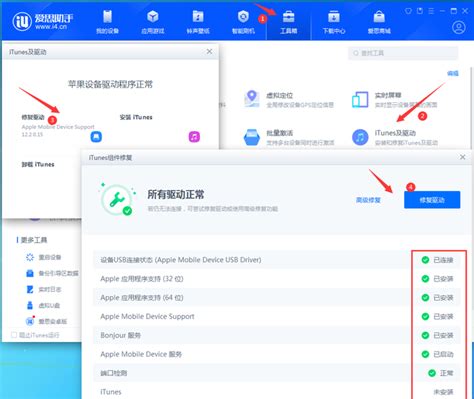Select Apple 应用程序支持 (32 位) row
Screen dimensions: 474x399
coord(277,279)
